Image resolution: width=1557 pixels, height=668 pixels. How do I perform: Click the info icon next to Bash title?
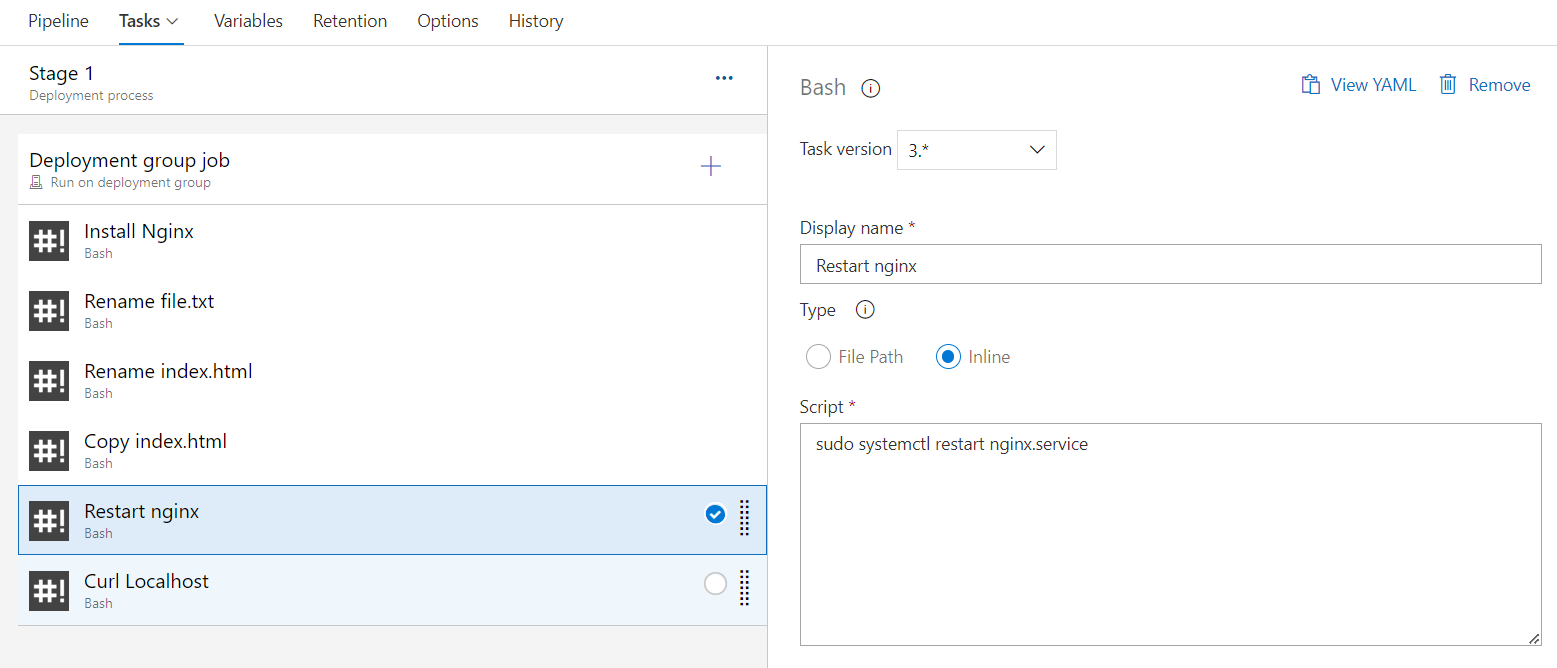tap(871, 88)
